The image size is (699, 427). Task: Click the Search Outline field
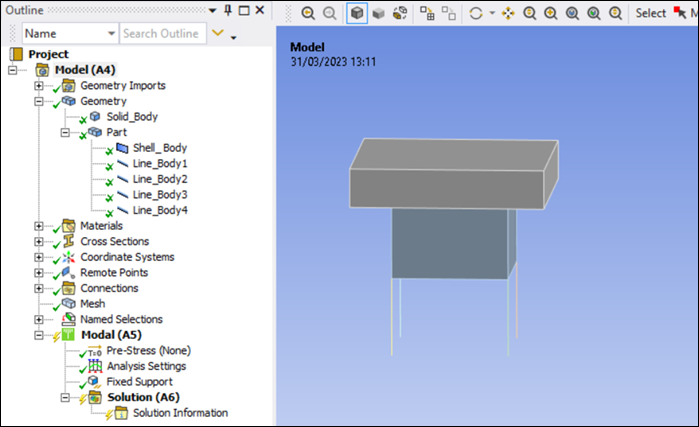160,33
